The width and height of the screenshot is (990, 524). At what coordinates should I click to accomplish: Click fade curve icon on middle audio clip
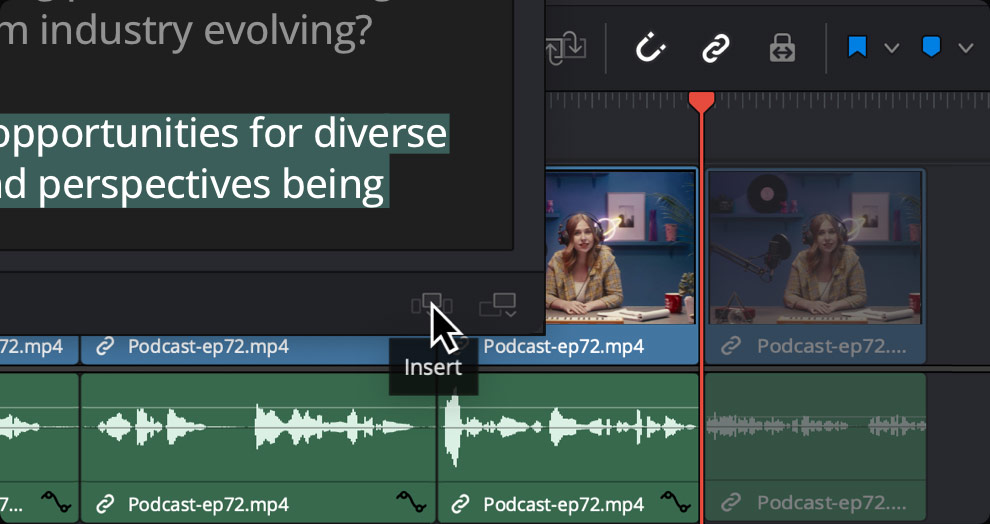tap(411, 502)
